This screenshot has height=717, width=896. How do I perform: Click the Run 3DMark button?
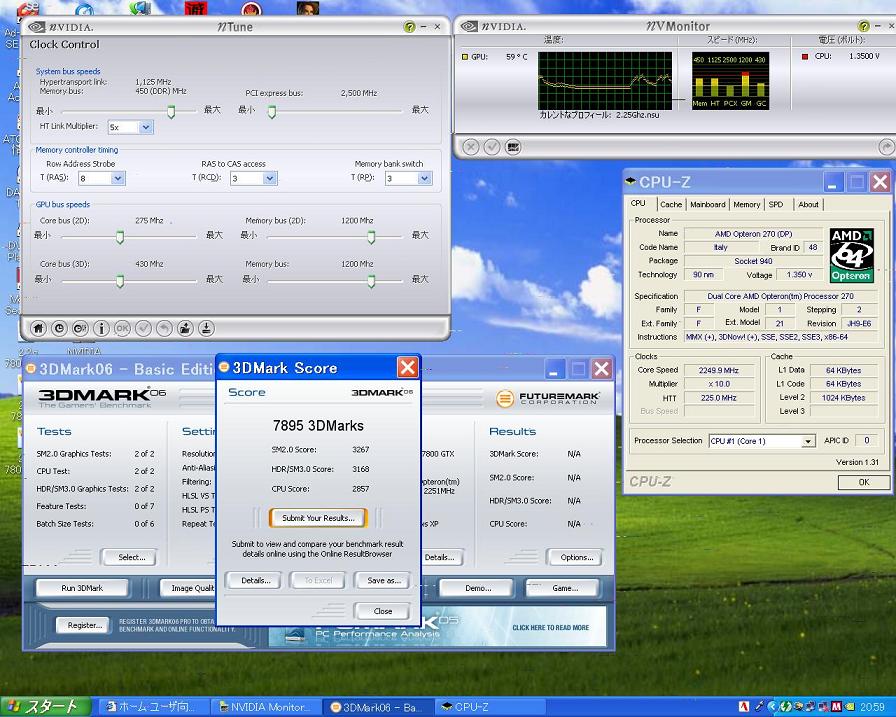(82, 588)
